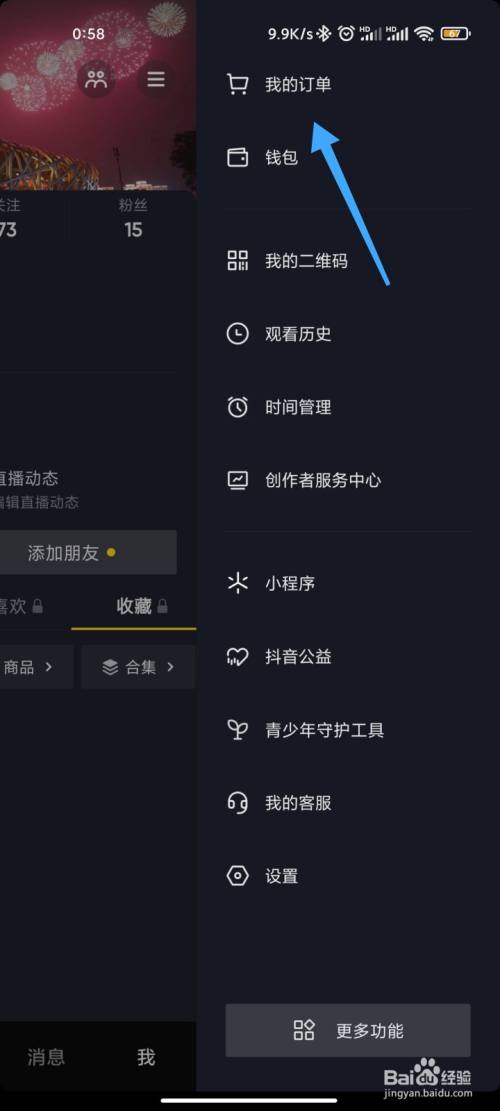The width and height of the screenshot is (500, 1111).
Task: Tap the 添加朋友 button
Action: 88,553
